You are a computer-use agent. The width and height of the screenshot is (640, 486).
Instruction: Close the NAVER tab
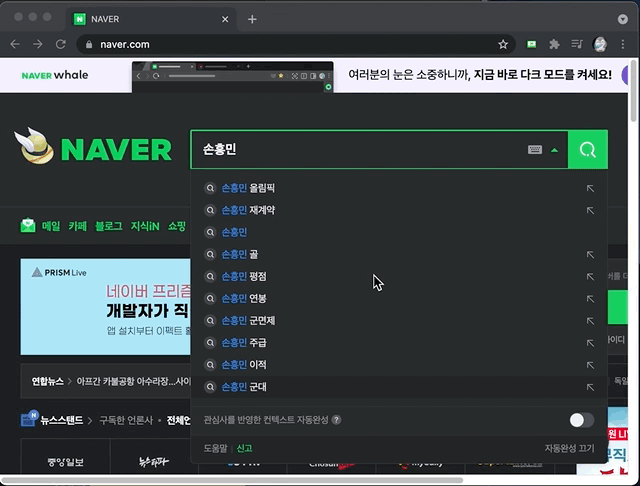click(225, 19)
